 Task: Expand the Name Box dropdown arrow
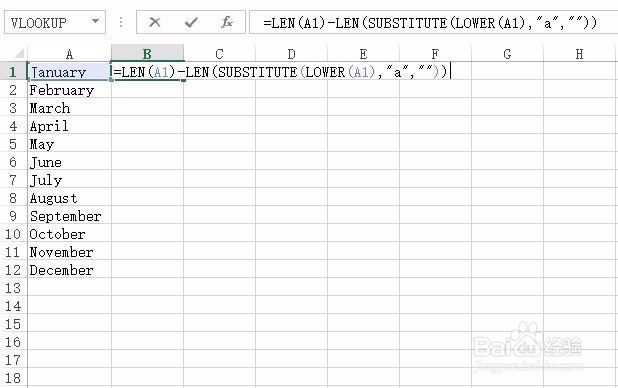point(95,21)
